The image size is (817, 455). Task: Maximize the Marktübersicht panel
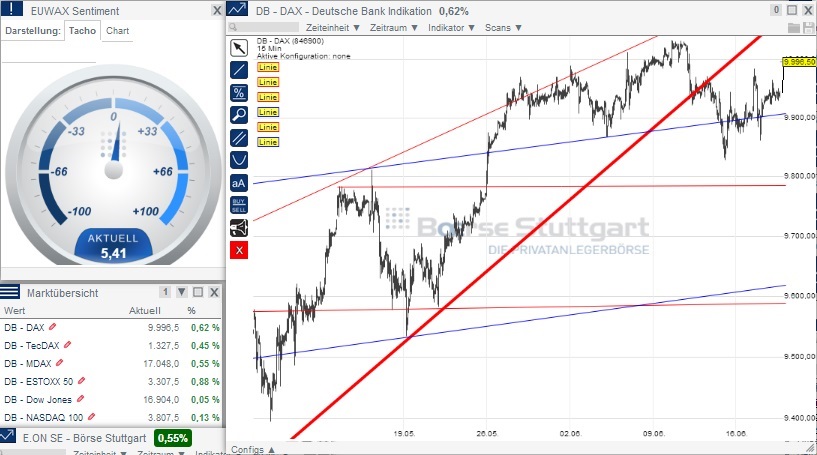pyautogui.click(x=198, y=292)
